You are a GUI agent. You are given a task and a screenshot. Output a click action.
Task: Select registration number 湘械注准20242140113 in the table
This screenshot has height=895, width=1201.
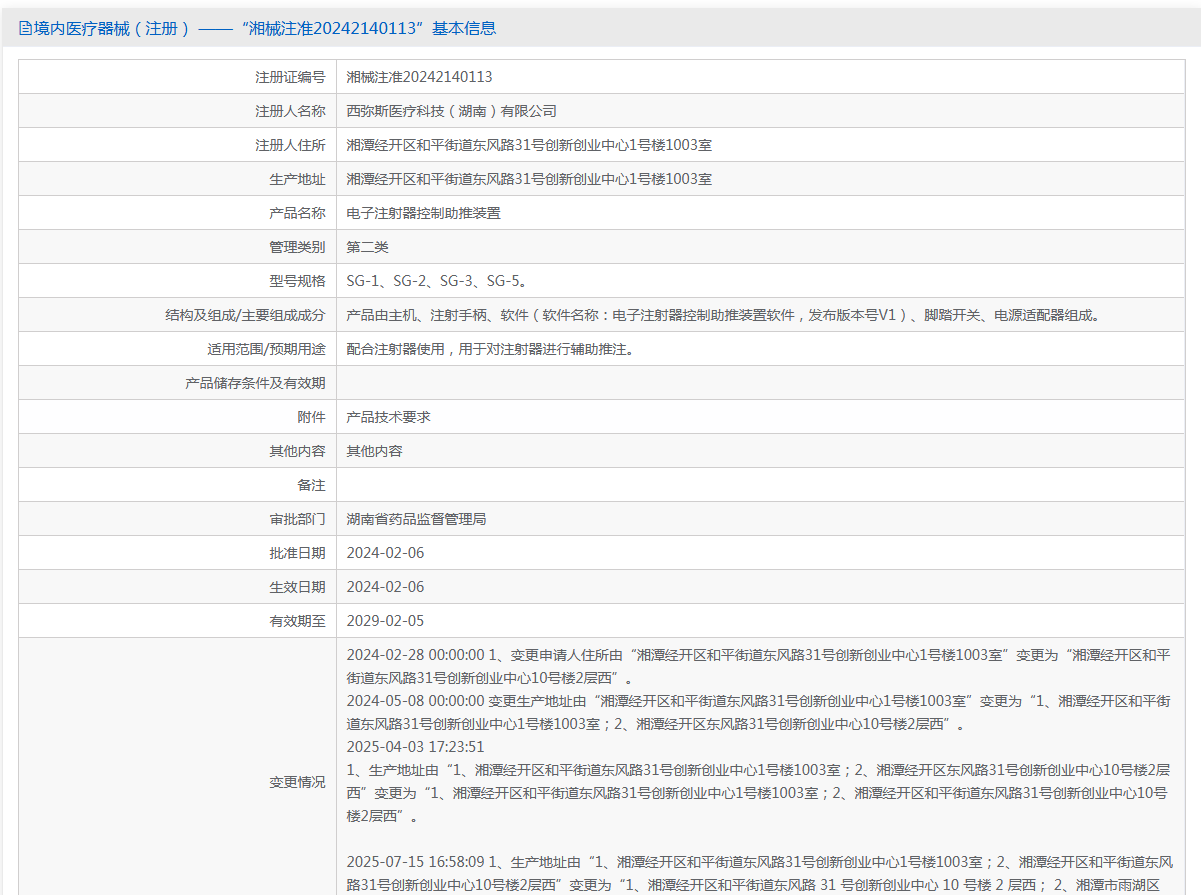click(419, 77)
